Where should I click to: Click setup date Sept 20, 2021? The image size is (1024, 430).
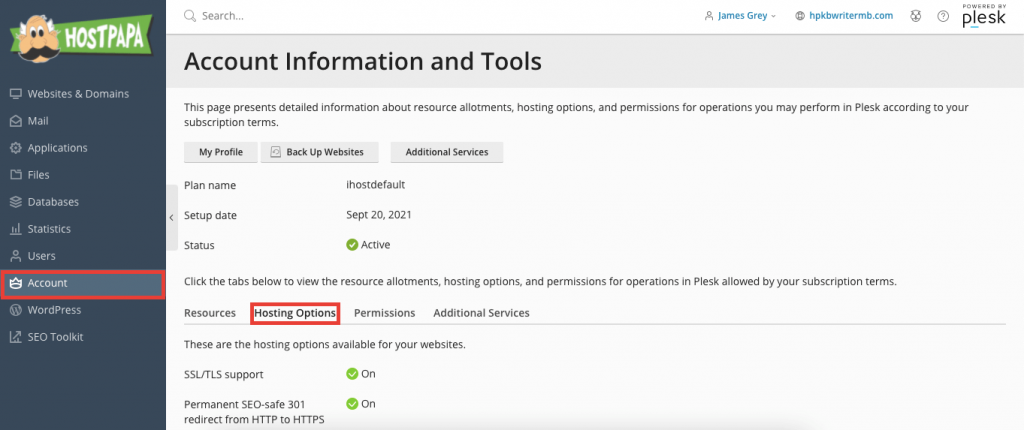[379, 214]
